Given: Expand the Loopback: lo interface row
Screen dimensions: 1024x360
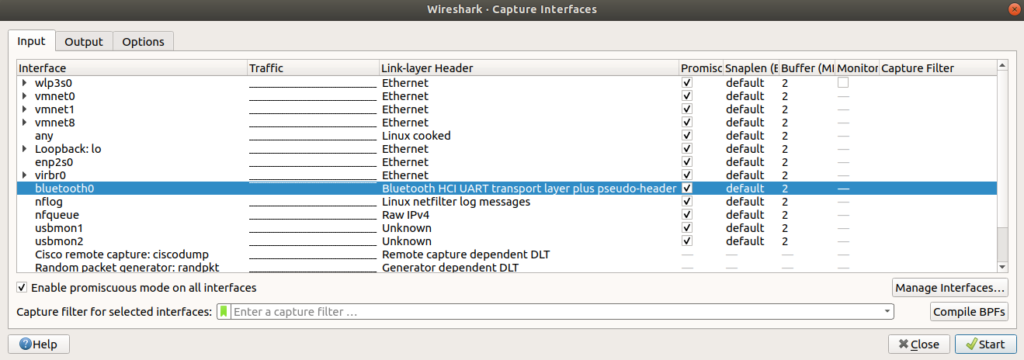Looking at the screenshot, I should pyautogui.click(x=24, y=149).
